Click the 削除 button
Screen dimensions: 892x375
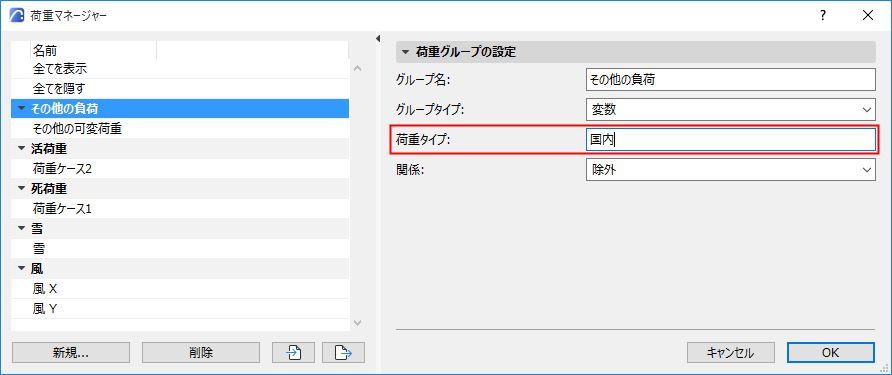coord(201,353)
